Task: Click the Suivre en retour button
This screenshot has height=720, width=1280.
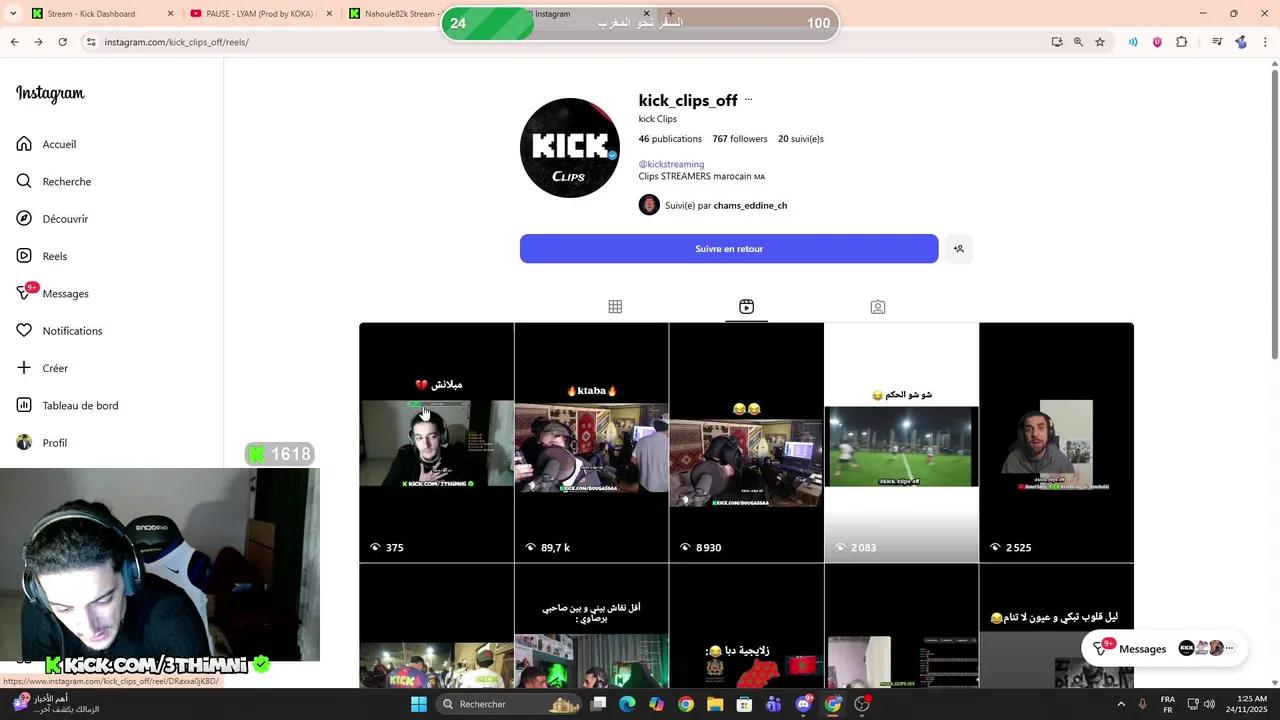Action: pos(729,248)
